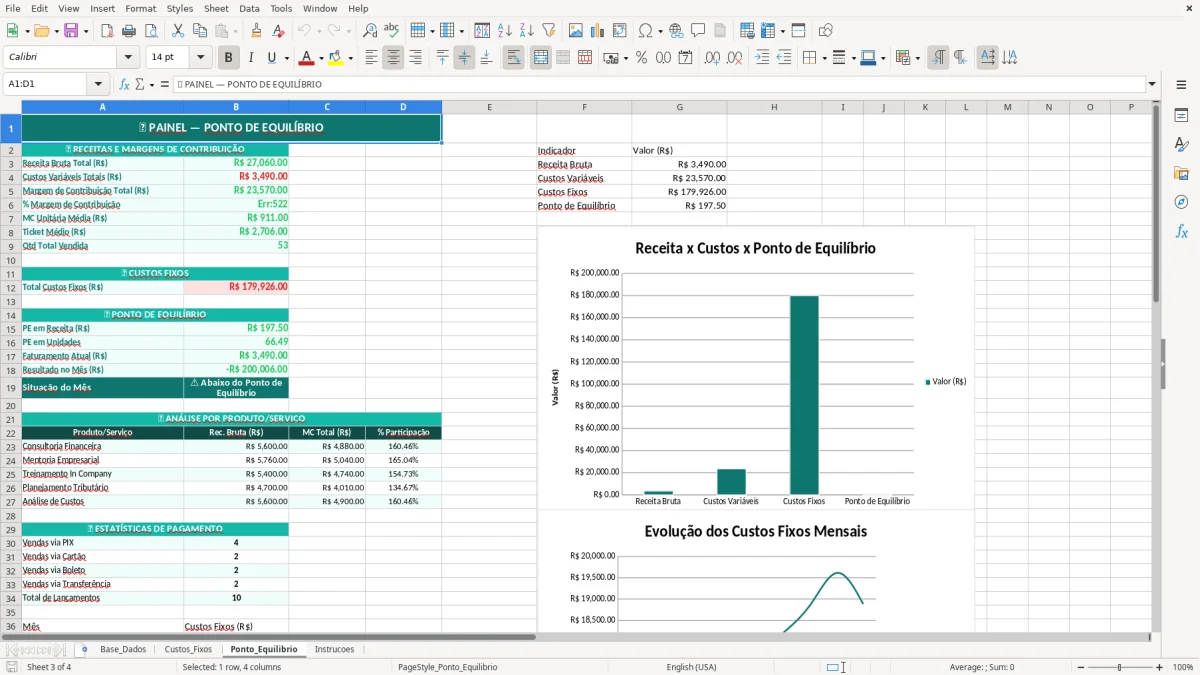Open the Borders dropdown arrow
This screenshot has width=1200, height=675.
pos(823,58)
